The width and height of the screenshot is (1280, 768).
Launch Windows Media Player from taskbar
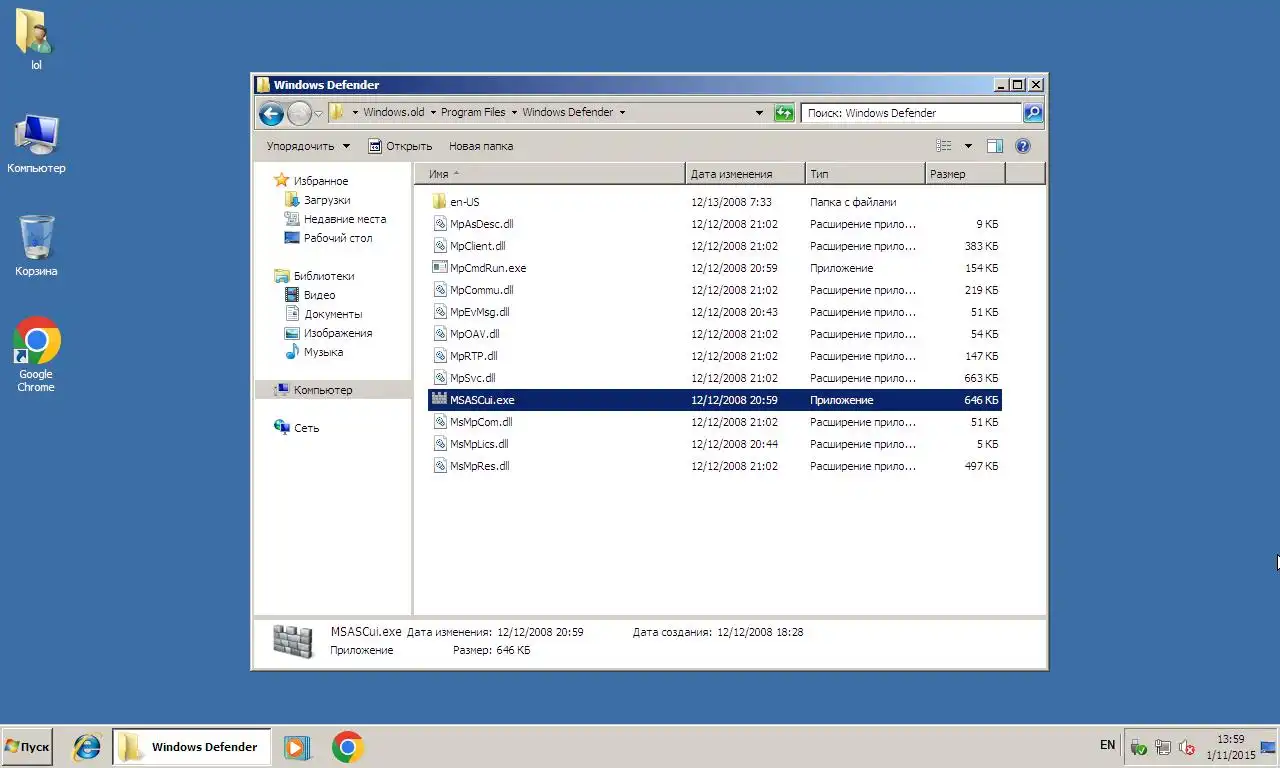(297, 747)
